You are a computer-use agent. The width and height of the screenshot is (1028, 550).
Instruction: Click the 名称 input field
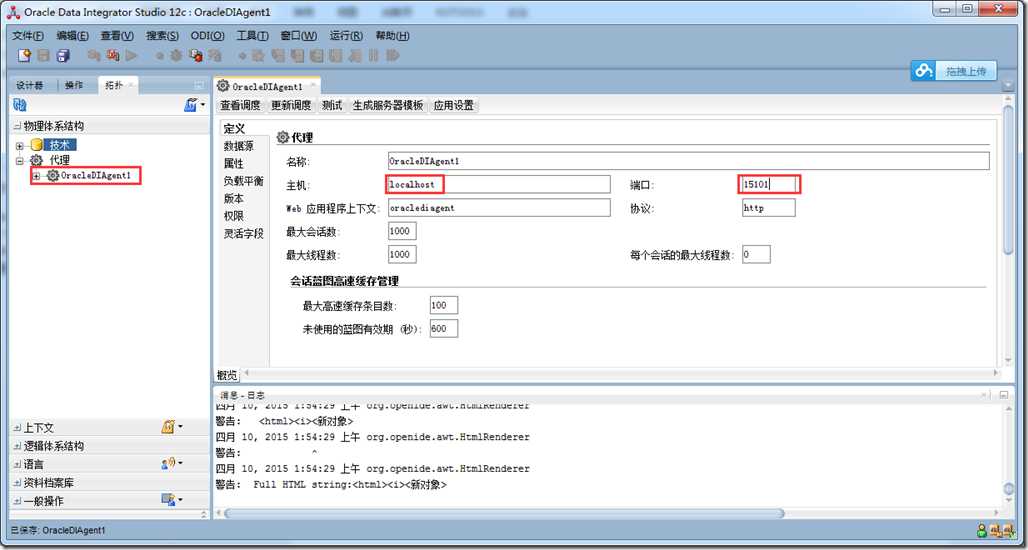point(688,161)
